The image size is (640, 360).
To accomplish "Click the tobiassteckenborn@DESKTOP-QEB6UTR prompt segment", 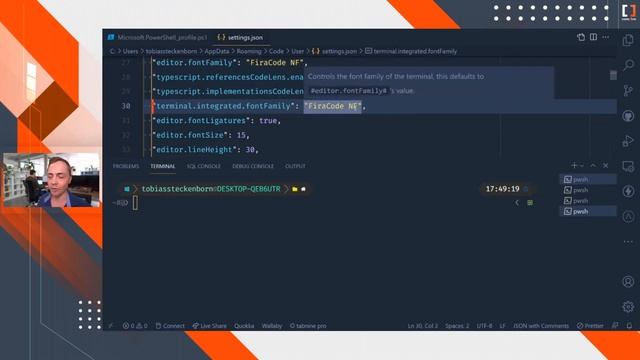I will point(211,189).
